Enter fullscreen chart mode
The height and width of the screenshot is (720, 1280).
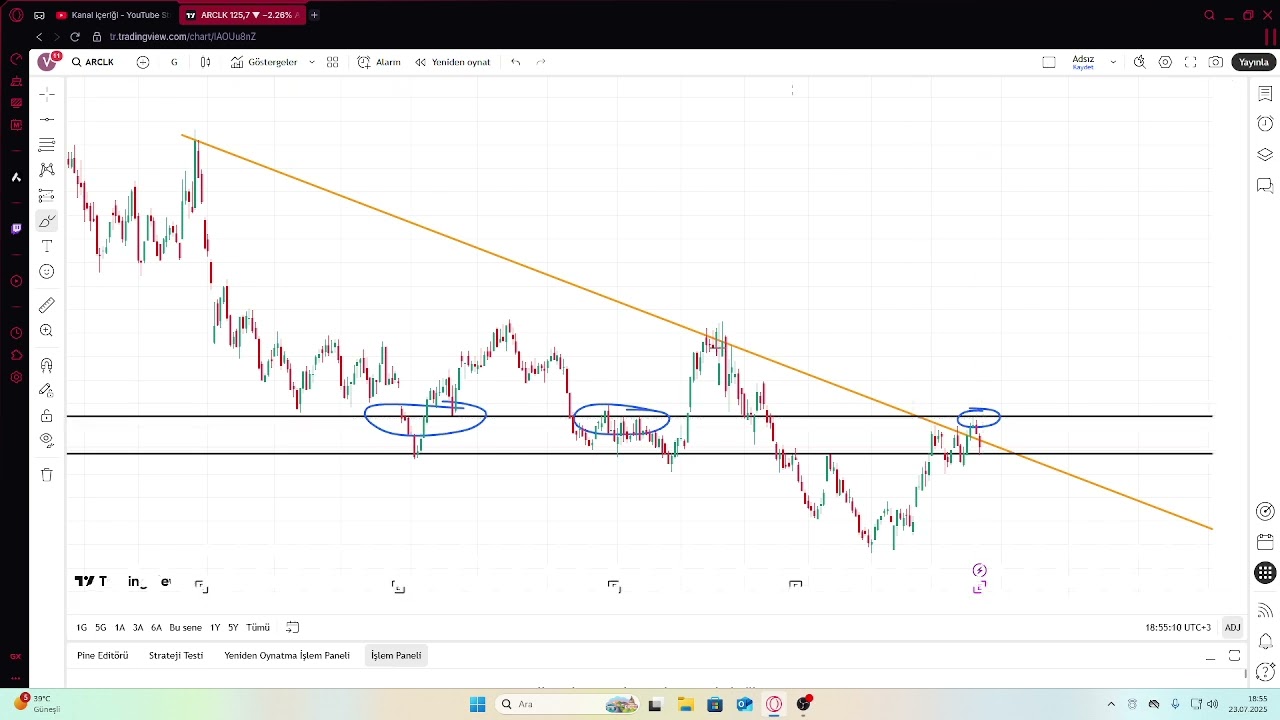[x=1190, y=62]
